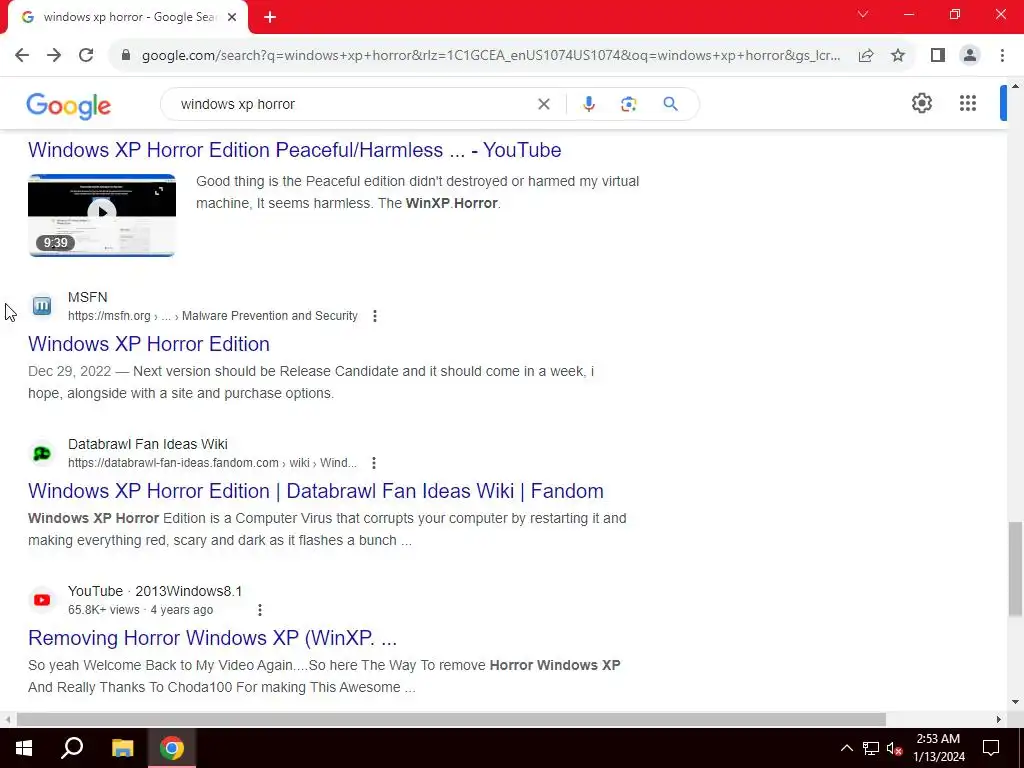Open the network status tray icon

871,748
